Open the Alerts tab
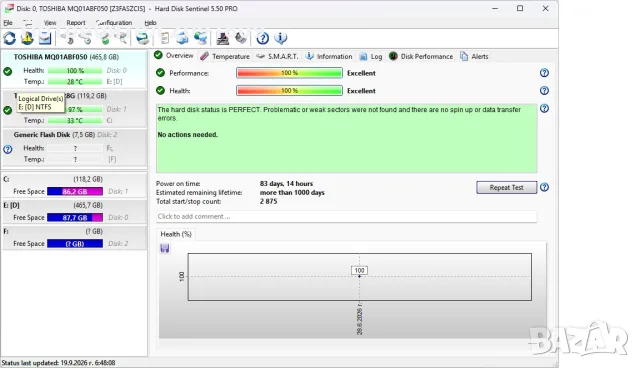 pos(474,56)
